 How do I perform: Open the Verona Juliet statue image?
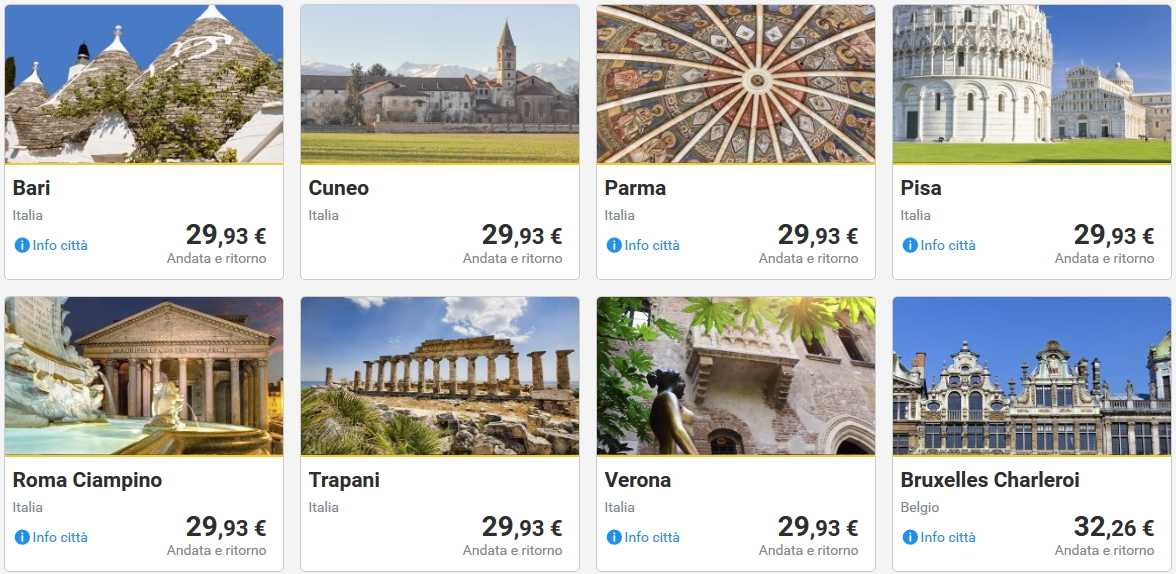coord(736,376)
